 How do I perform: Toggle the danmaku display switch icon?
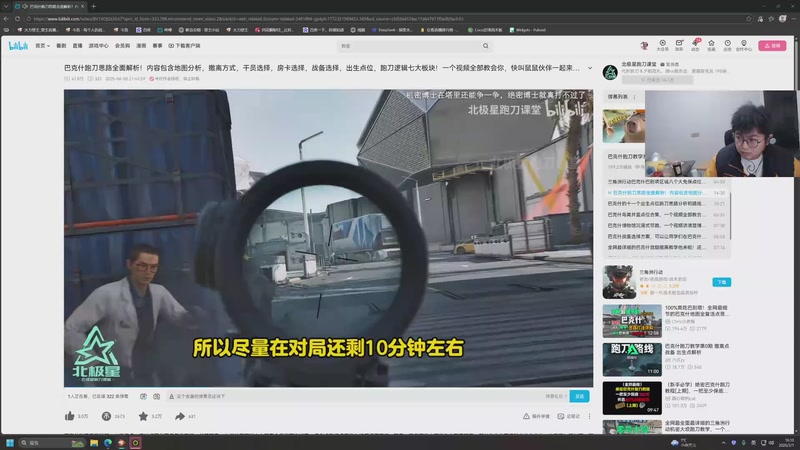tap(143, 396)
